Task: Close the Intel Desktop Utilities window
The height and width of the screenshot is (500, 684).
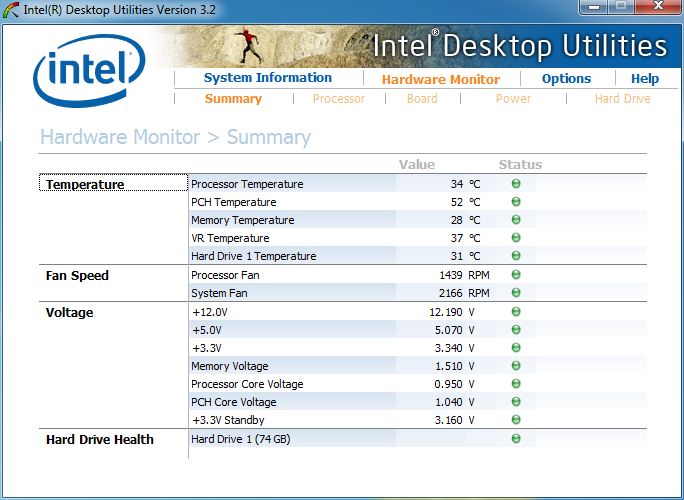Action: tap(658, 7)
